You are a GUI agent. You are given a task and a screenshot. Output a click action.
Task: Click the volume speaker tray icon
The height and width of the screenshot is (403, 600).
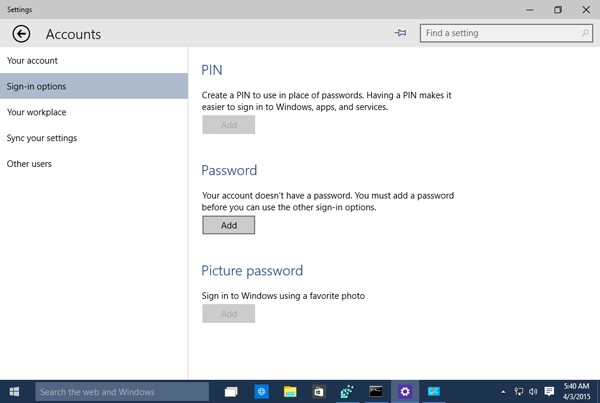(x=533, y=391)
